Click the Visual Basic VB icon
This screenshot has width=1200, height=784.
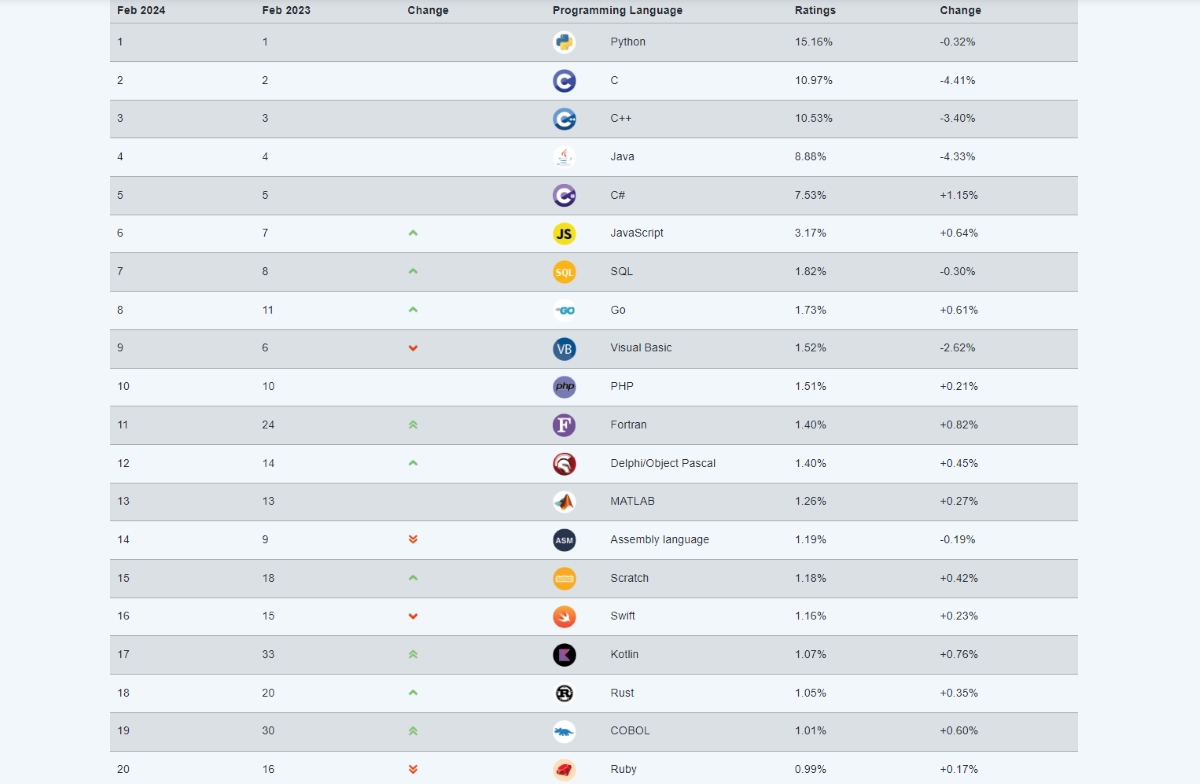tap(564, 348)
